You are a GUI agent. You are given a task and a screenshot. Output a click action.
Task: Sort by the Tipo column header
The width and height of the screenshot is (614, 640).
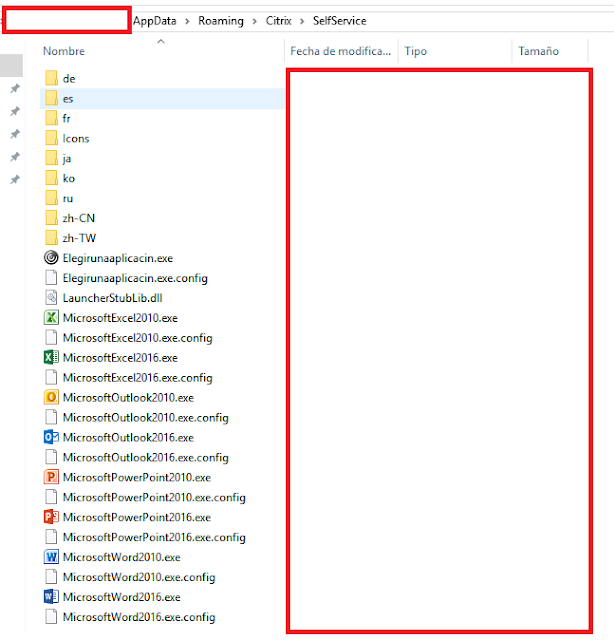[416, 51]
